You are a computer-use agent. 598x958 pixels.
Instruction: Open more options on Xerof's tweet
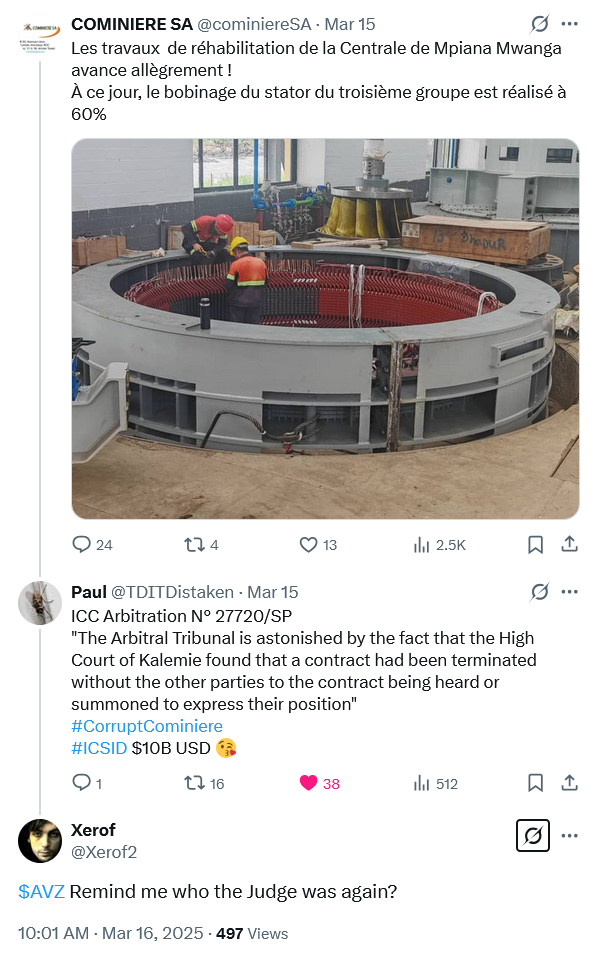(x=569, y=835)
